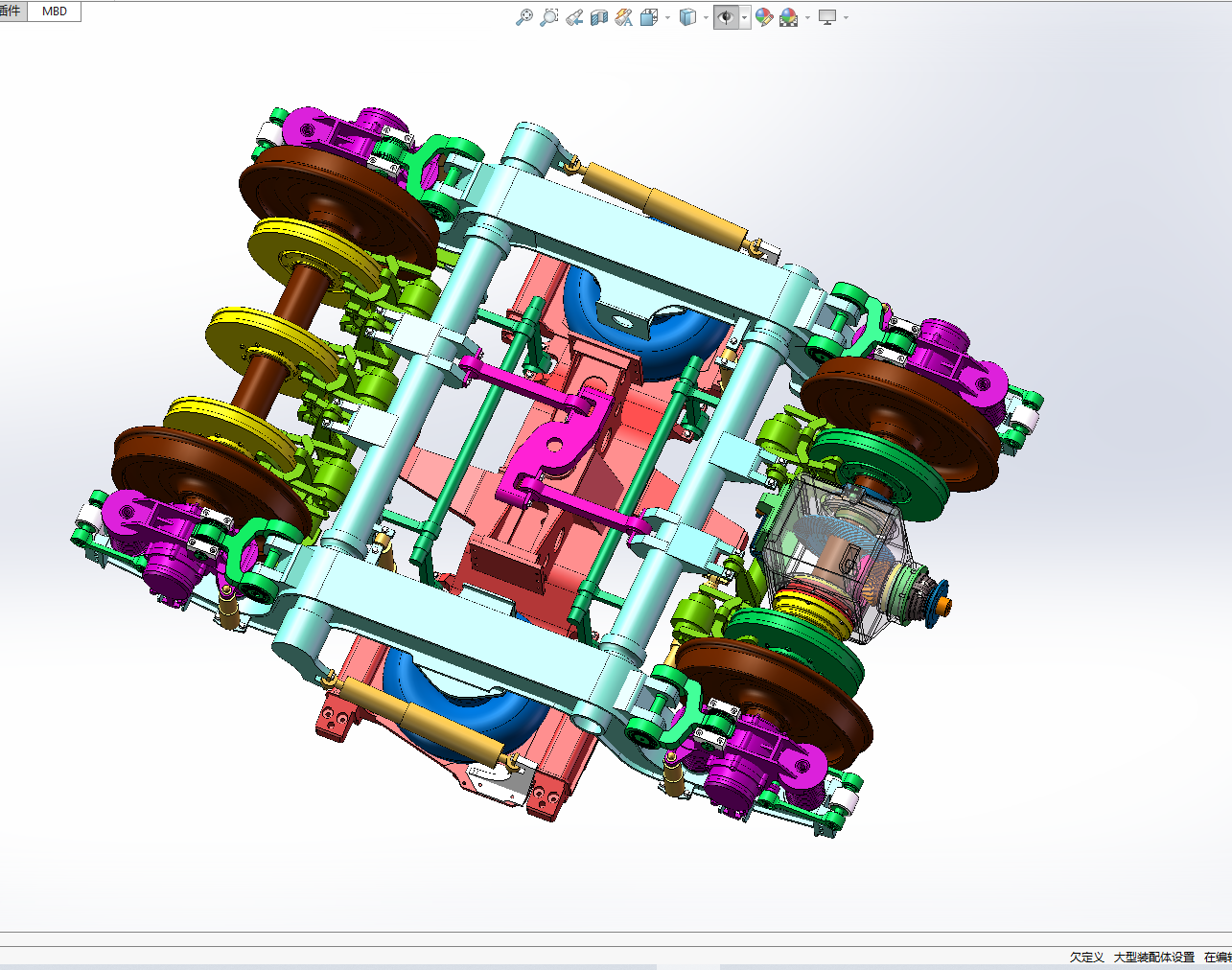Open 大型装配体设置 in the status bar
Screen dimensions: 1232x970
(x=1154, y=958)
